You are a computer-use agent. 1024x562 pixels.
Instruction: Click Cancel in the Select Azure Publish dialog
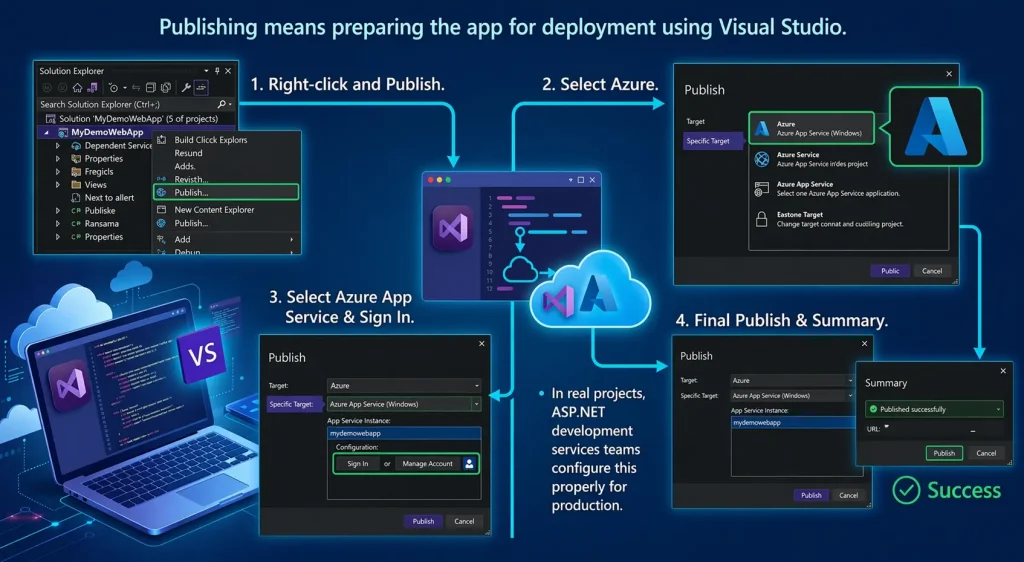tap(932, 271)
